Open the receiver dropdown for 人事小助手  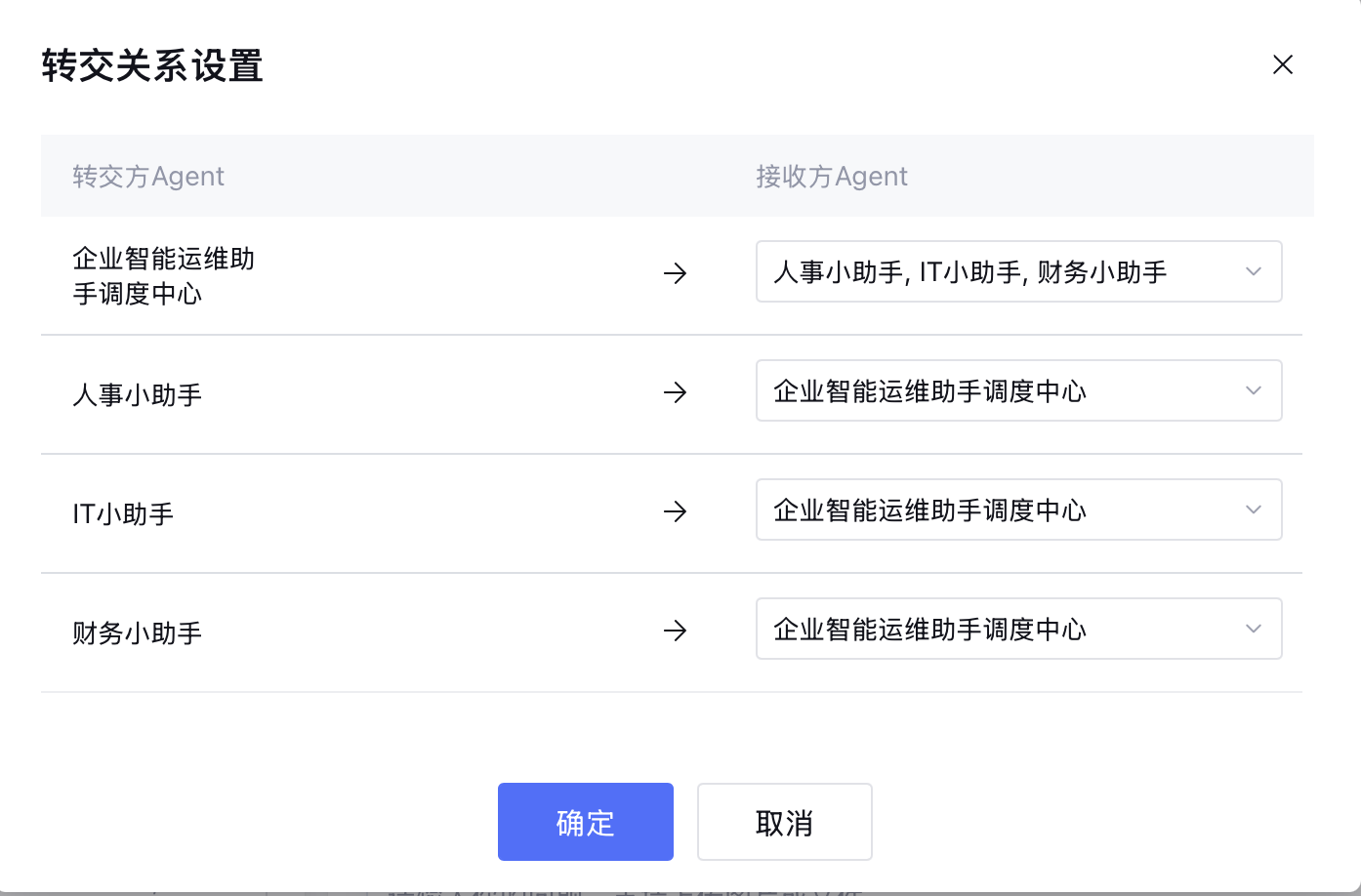tap(1019, 390)
